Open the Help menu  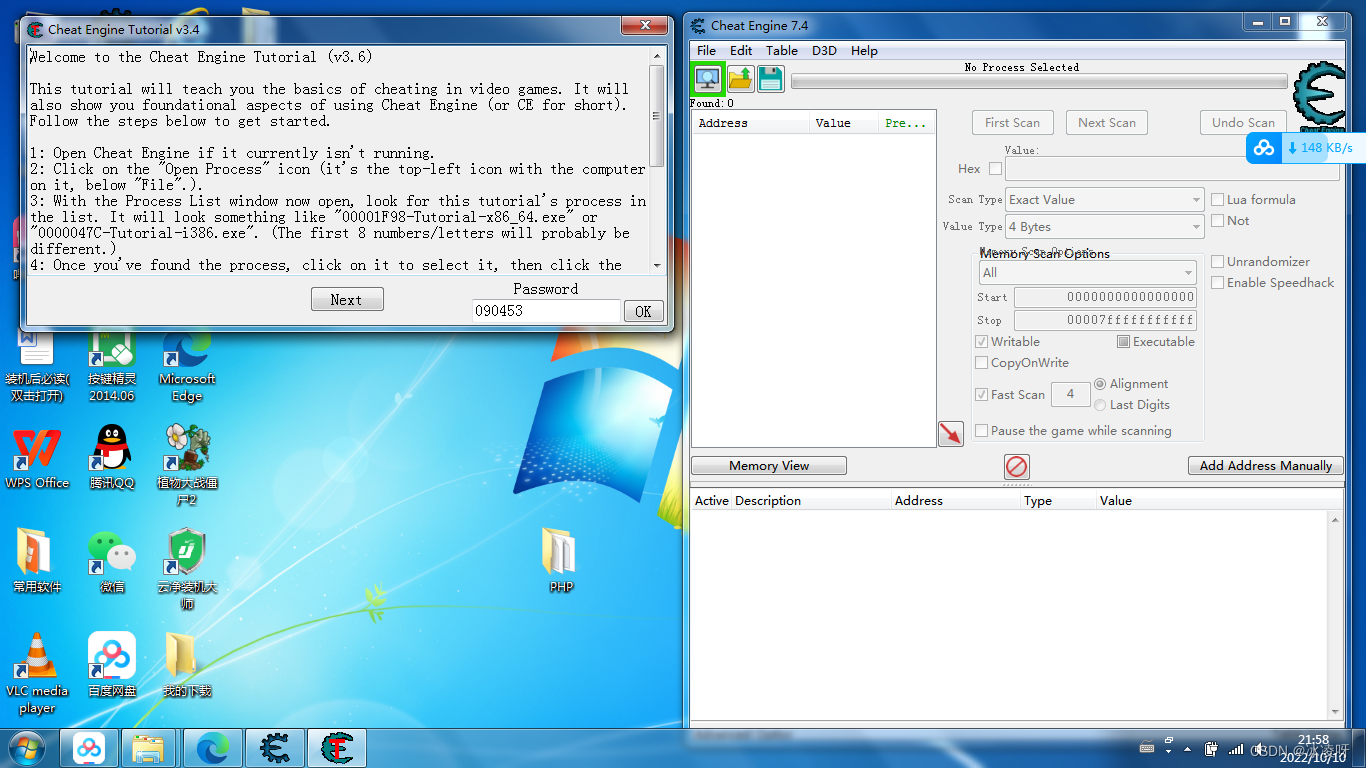click(x=864, y=51)
